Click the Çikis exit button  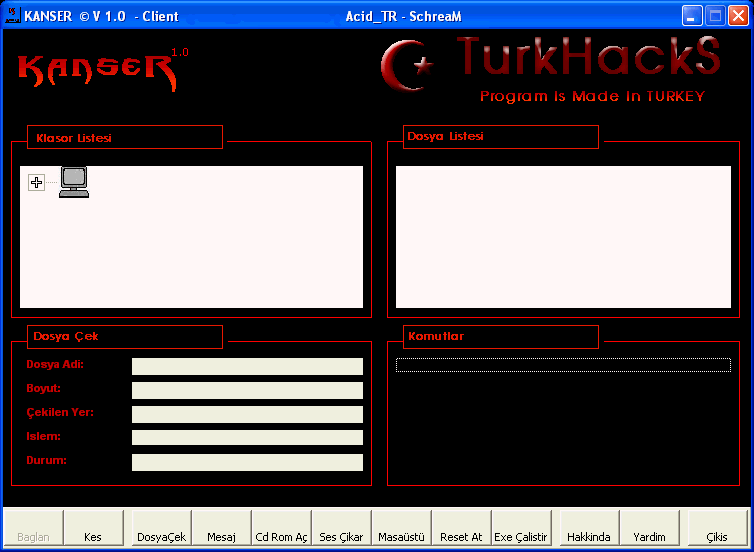point(717,537)
